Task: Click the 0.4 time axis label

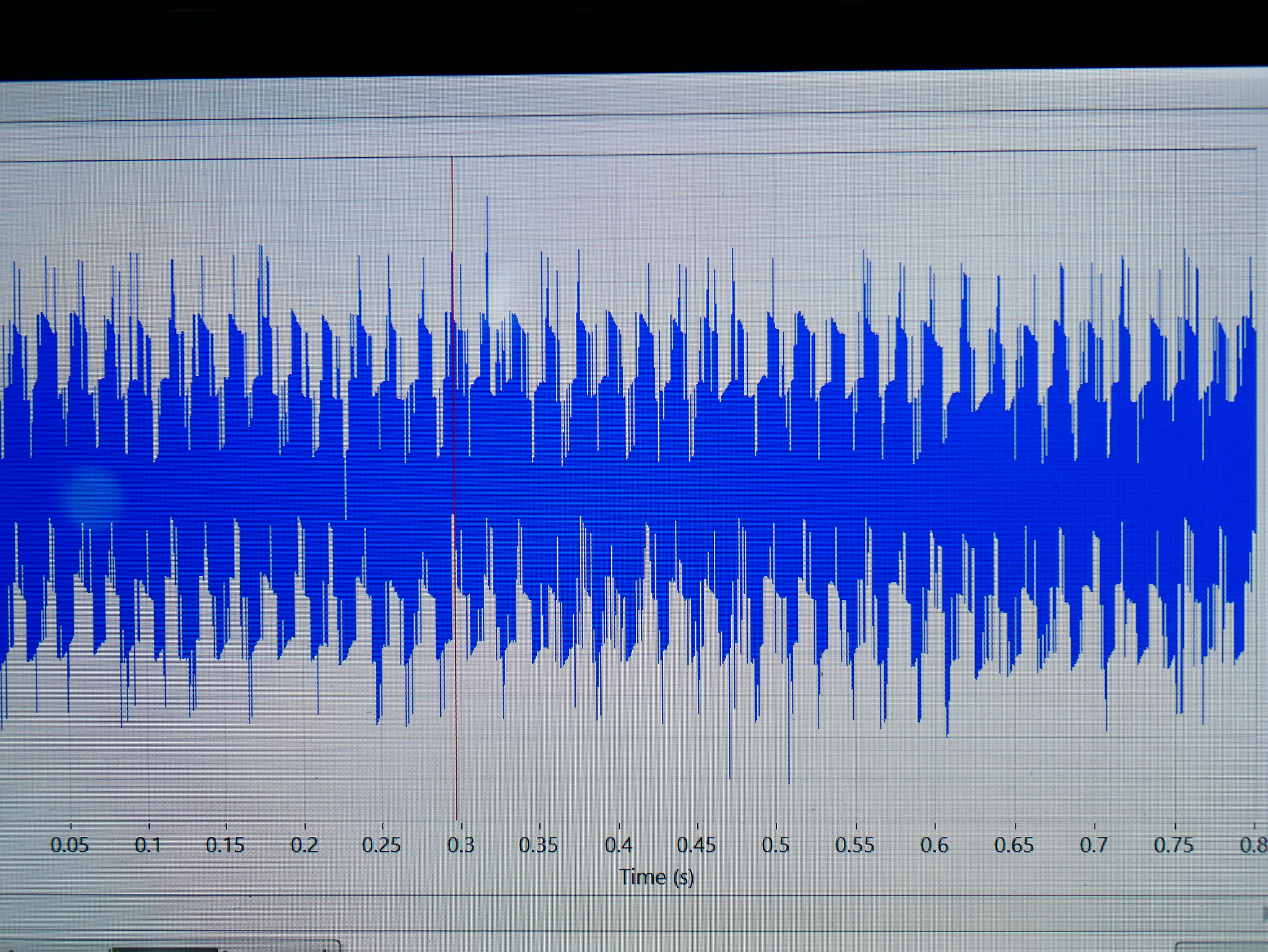Action: pyautogui.click(x=619, y=845)
